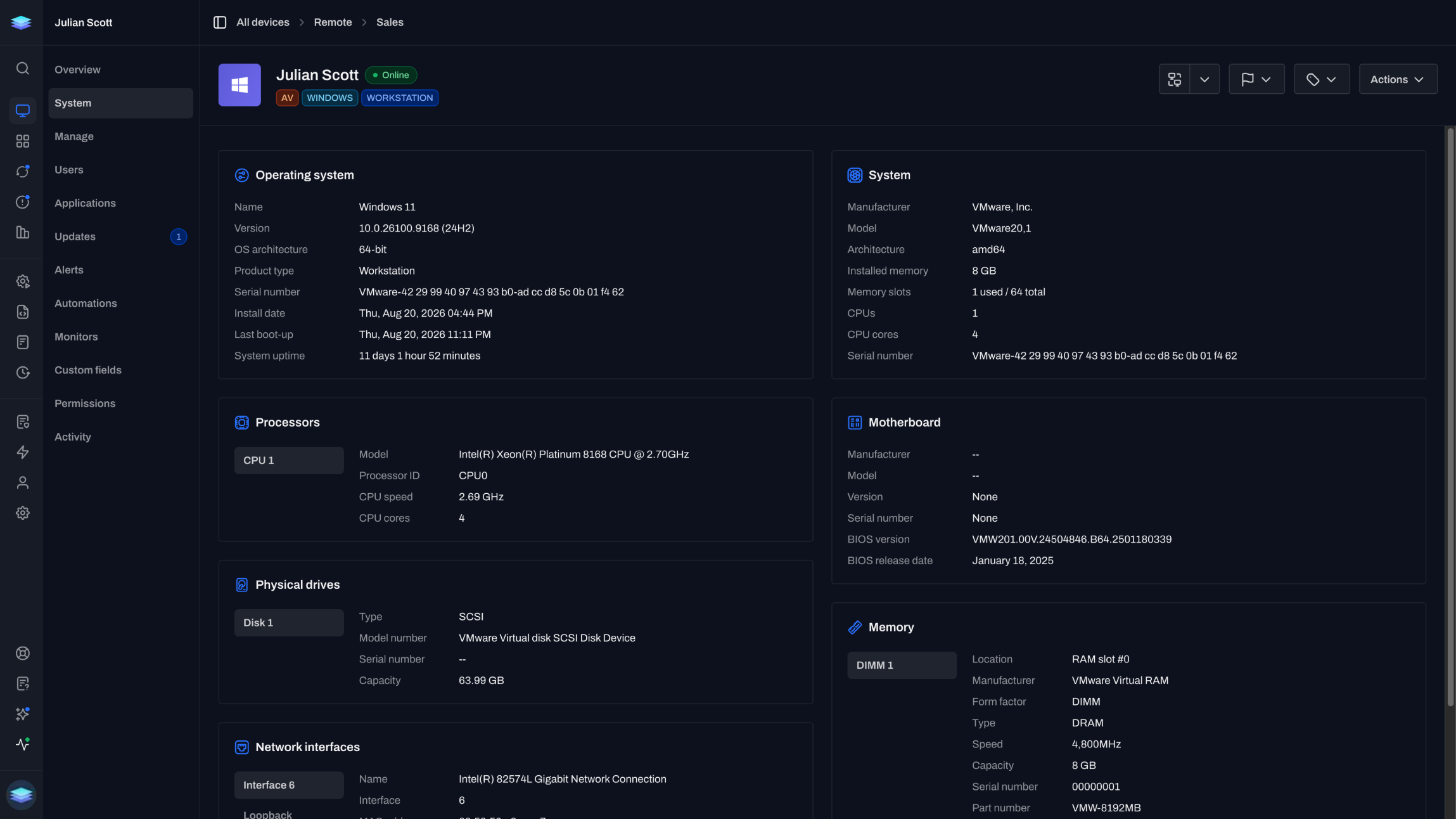
Task: Select the Disk 1 drive tab
Action: tap(289, 622)
